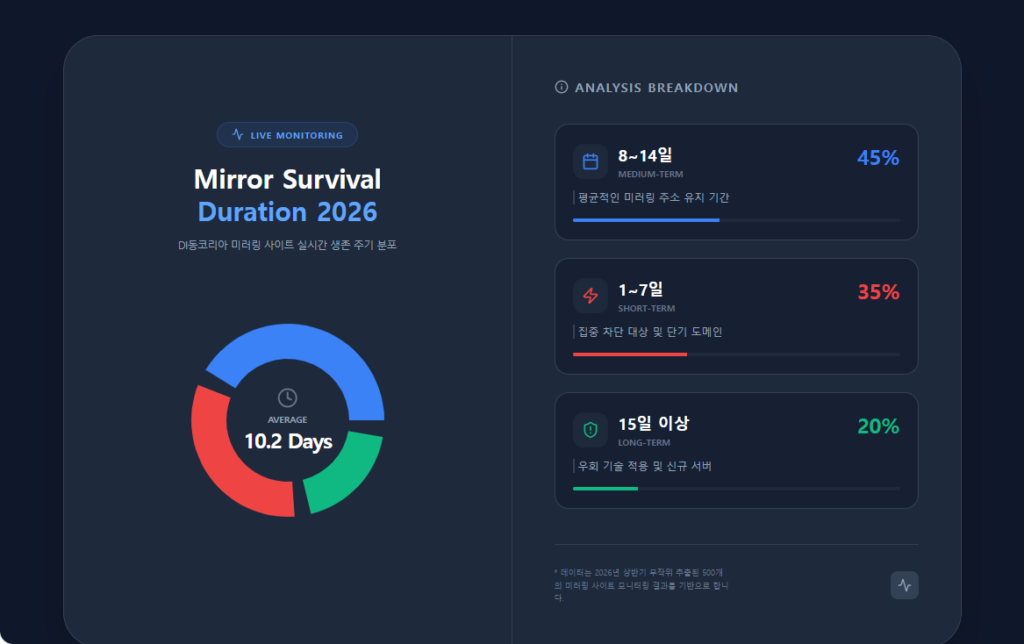
Task: Click the pulse activity icon at bottom right
Action: coord(904,585)
